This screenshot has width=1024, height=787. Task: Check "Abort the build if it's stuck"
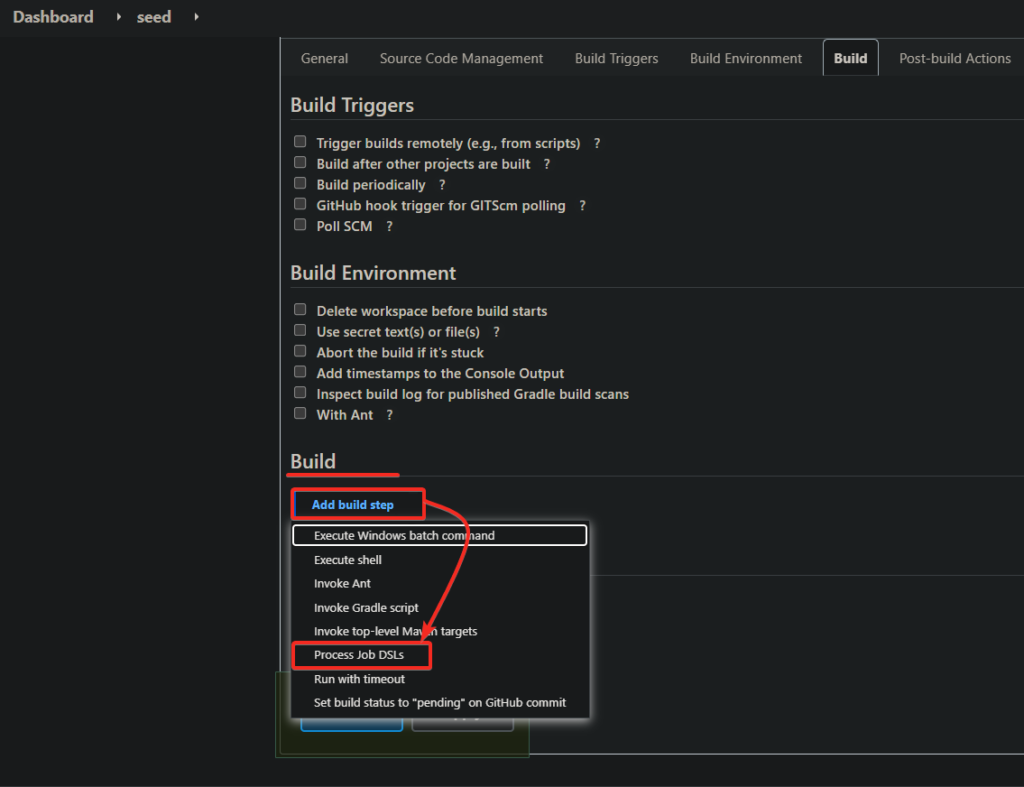click(299, 350)
